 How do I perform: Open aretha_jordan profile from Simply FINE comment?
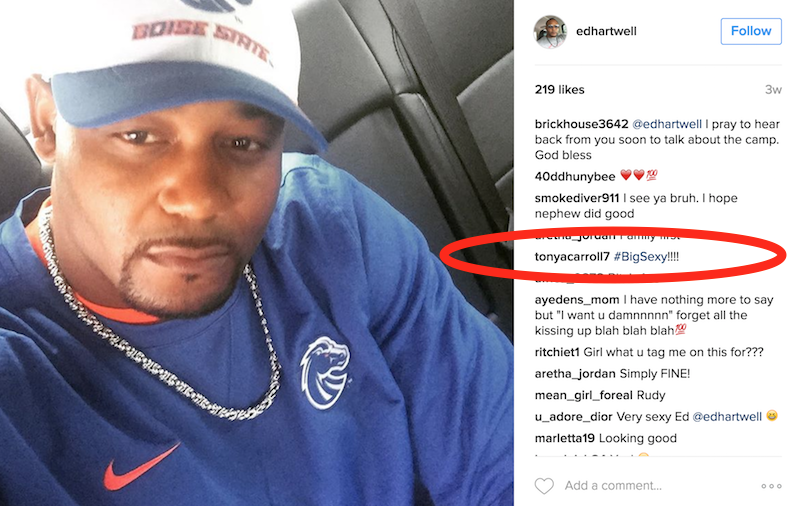[x=575, y=374]
